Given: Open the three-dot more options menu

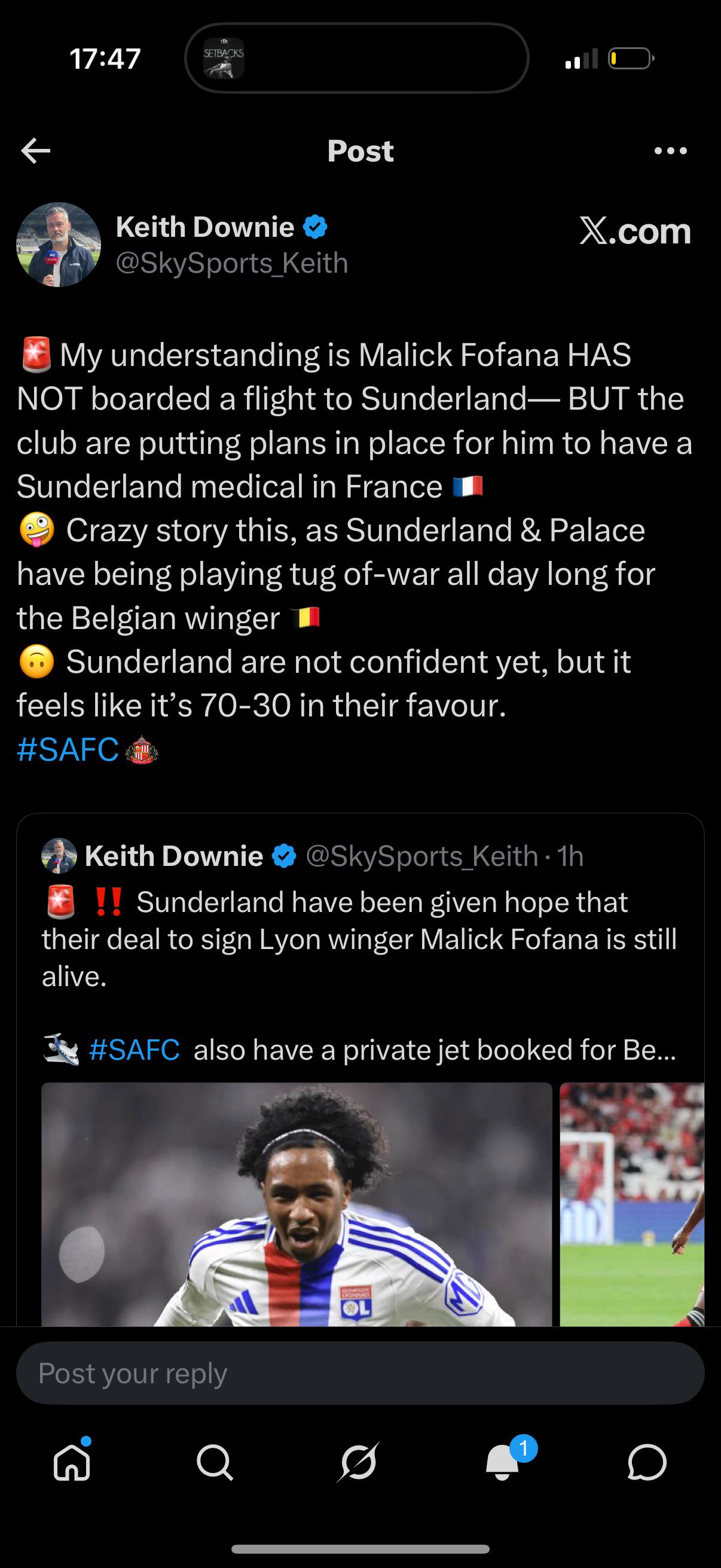Looking at the screenshot, I should click(x=671, y=151).
